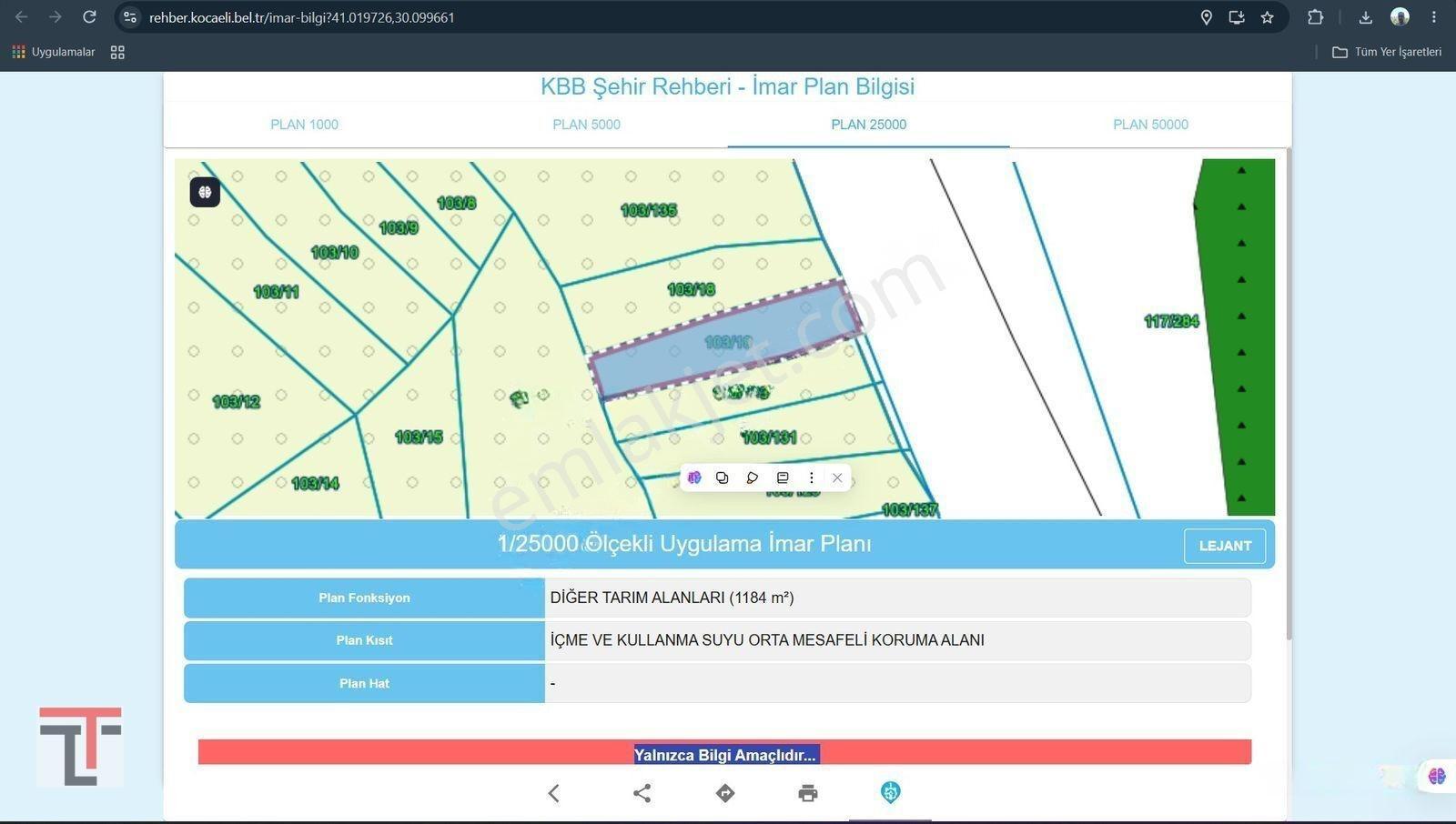Click the Plan Kısıt row label
Screen dimensions: 1456x824
tap(364, 640)
